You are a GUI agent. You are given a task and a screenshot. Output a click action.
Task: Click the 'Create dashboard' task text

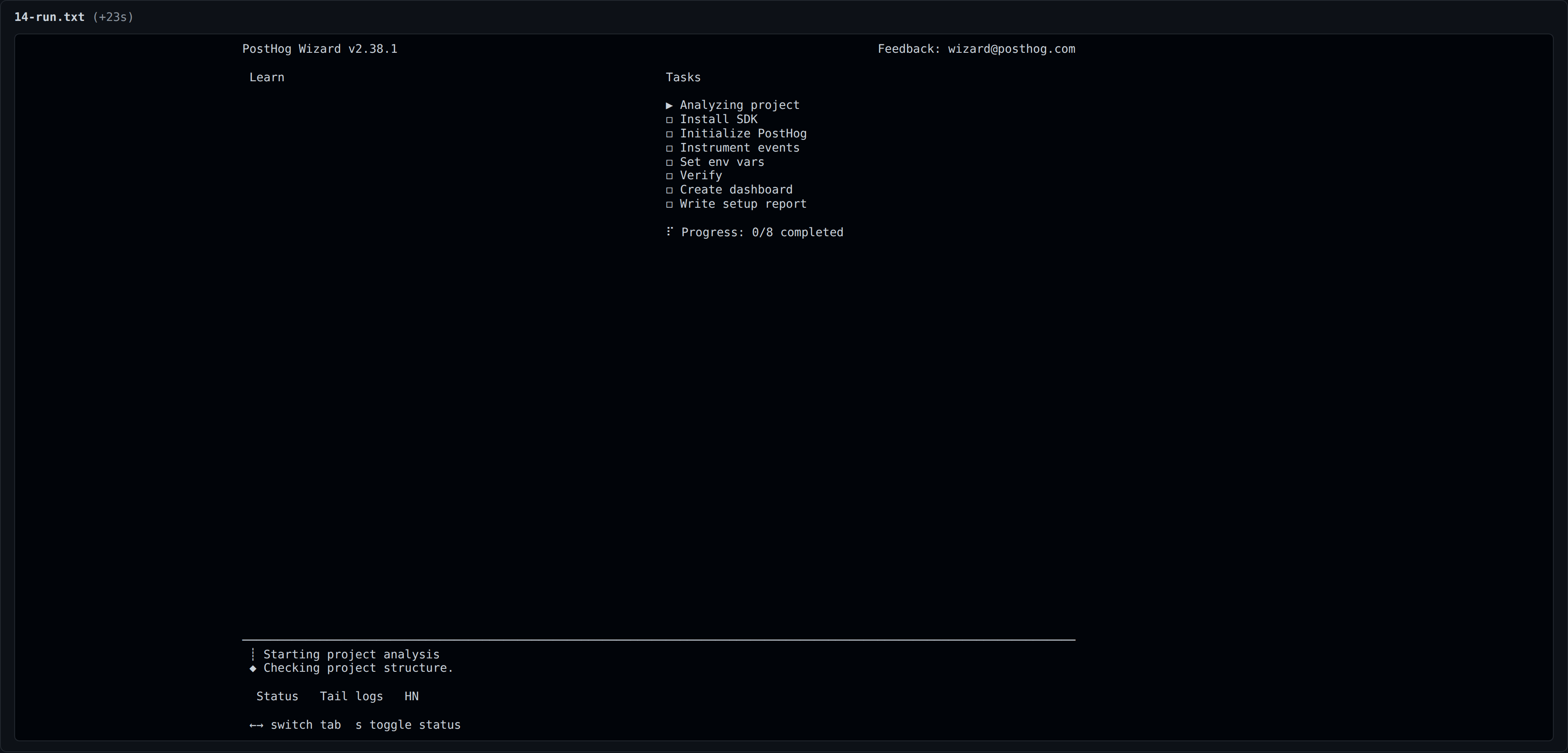pyautogui.click(x=736, y=190)
